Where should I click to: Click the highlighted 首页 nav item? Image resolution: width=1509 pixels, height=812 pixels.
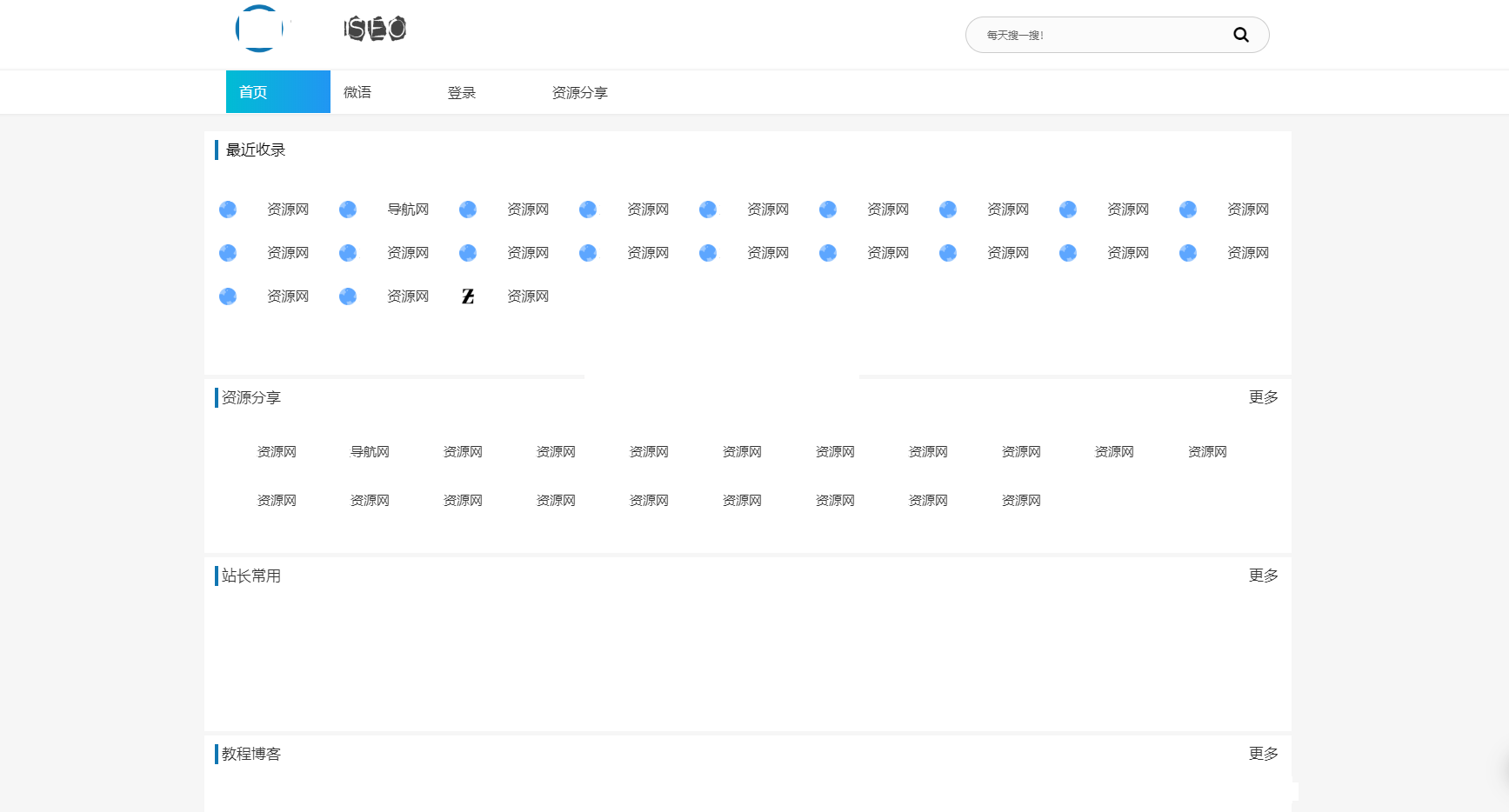(252, 91)
